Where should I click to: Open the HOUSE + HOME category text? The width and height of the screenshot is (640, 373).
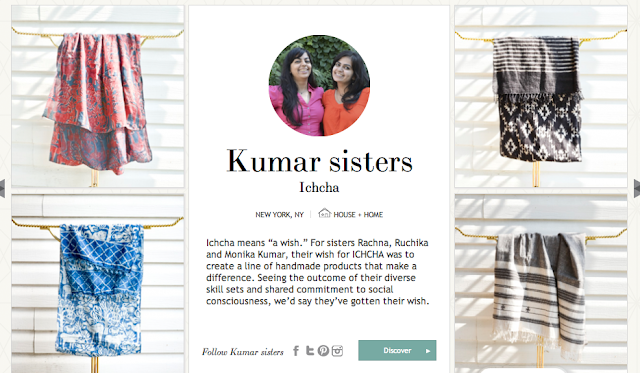(358, 215)
